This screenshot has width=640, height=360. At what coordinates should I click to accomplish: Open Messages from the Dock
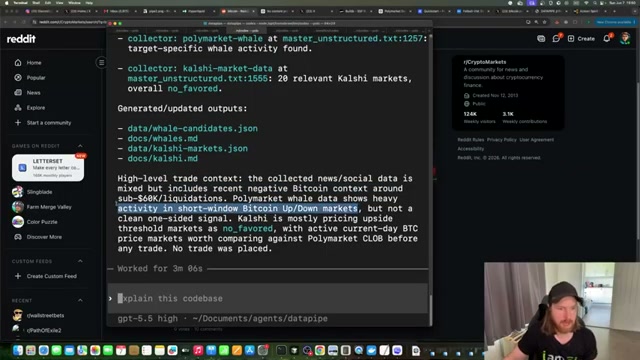point(57,350)
